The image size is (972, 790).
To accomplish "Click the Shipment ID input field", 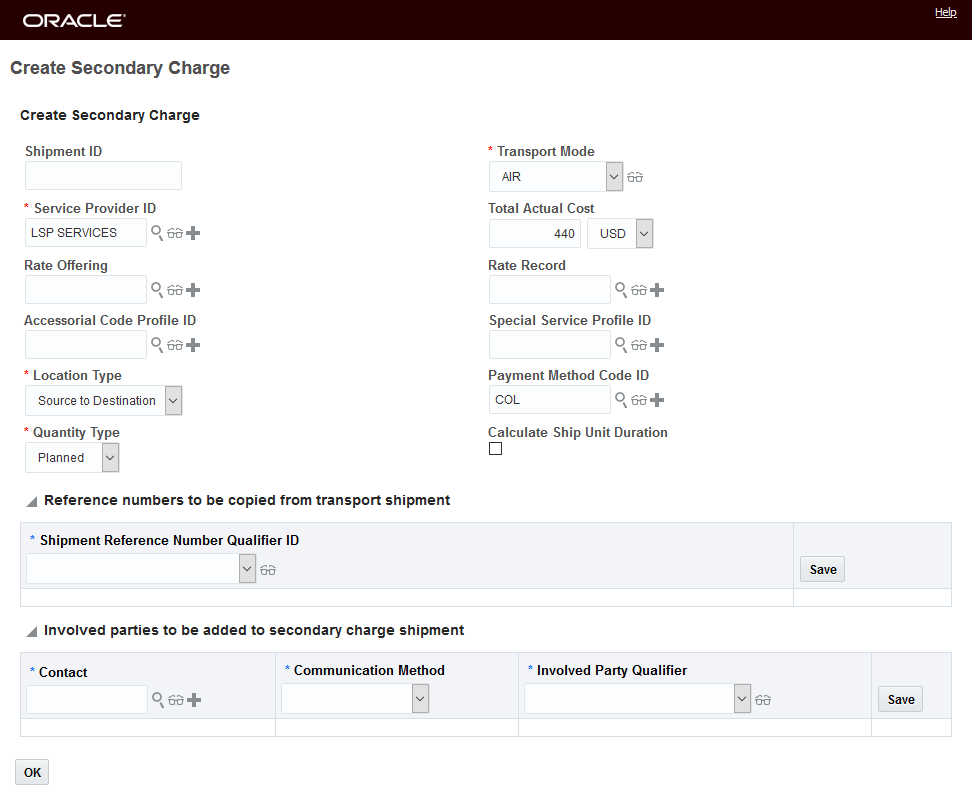I will [103, 176].
